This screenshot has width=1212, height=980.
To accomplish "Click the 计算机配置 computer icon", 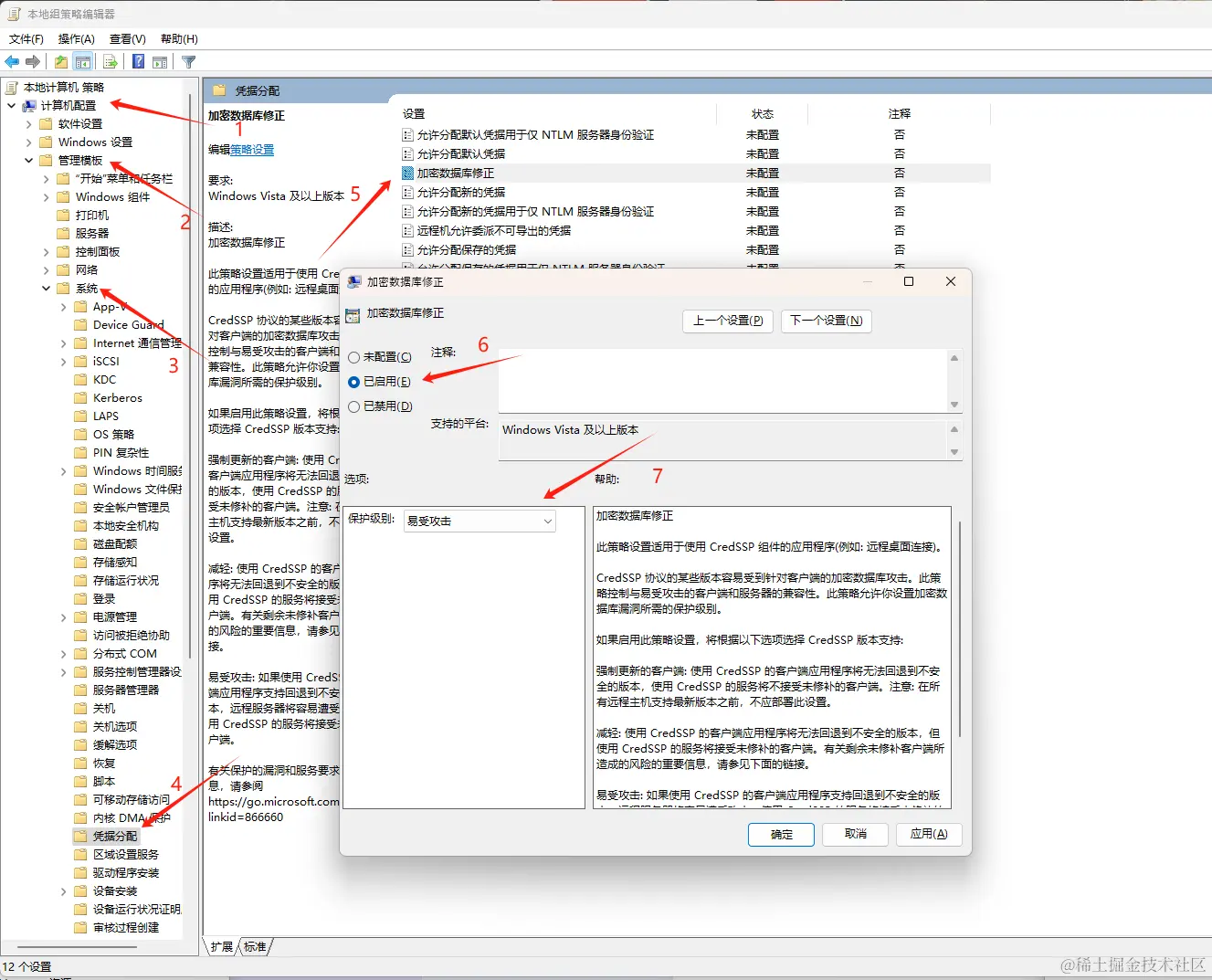I will (x=29, y=106).
